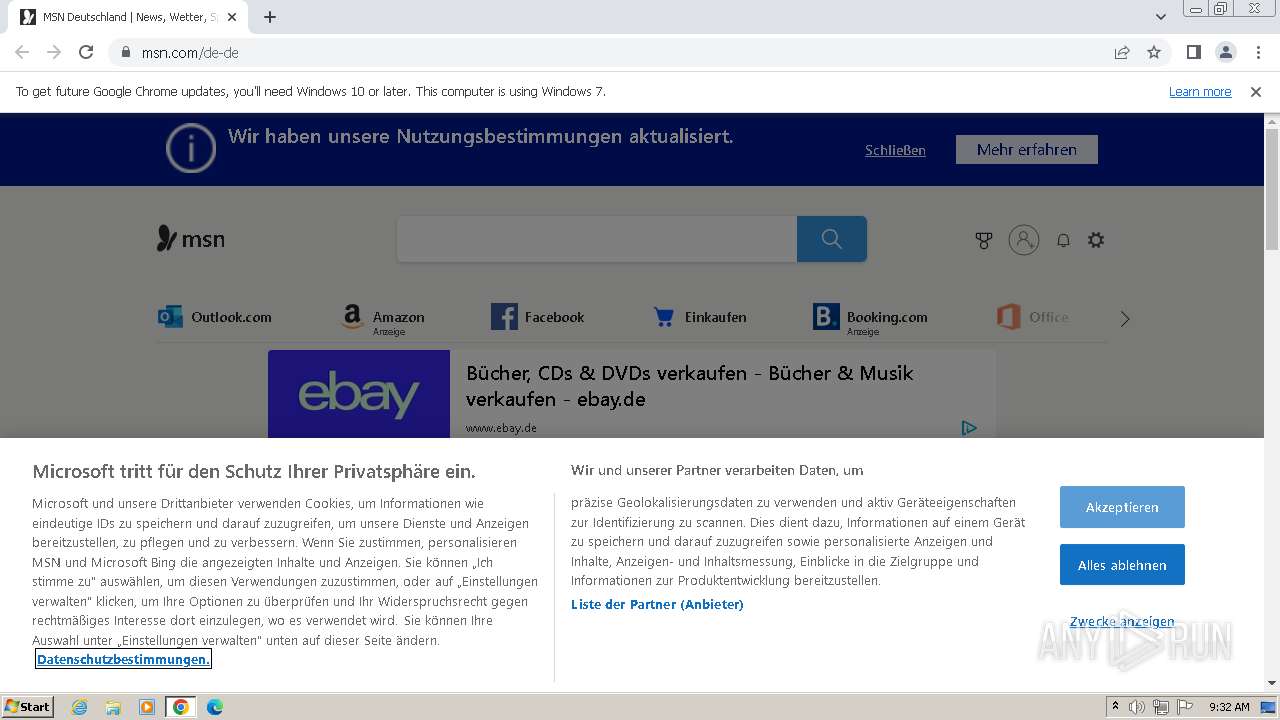Viewport: 1280px width, 720px height.
Task: Close the MSN Deutschland tab
Action: (232, 17)
